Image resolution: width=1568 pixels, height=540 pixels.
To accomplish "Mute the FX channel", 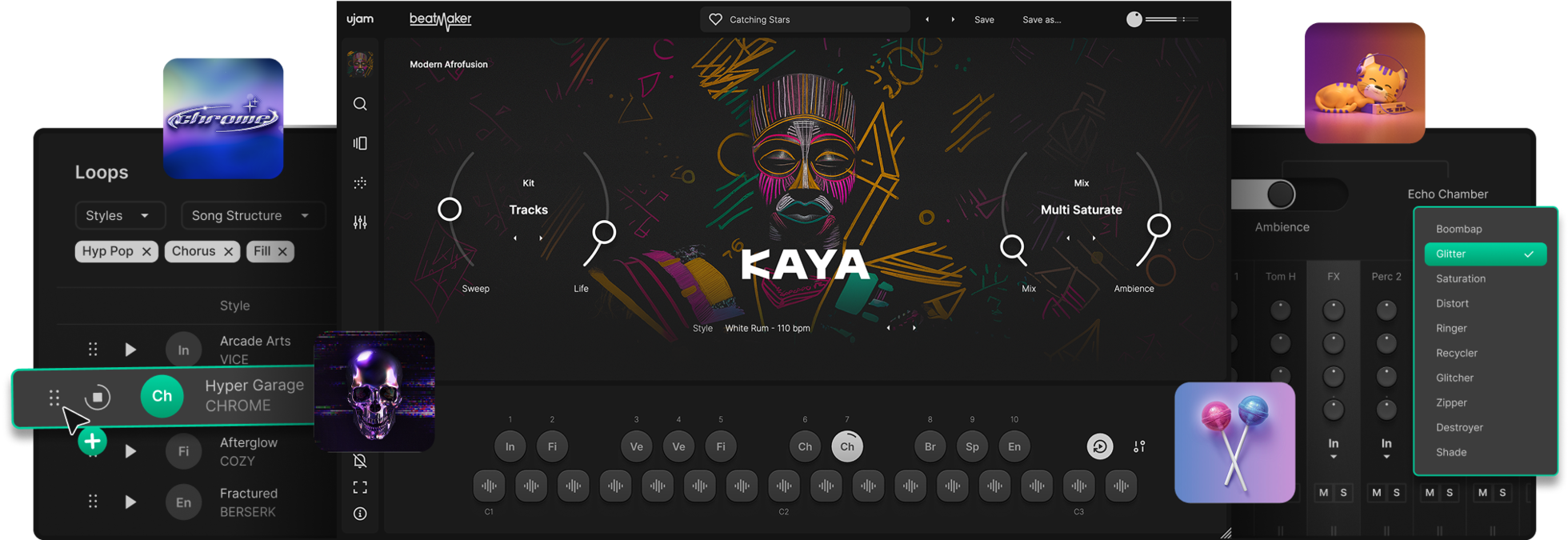I will tap(1323, 493).
